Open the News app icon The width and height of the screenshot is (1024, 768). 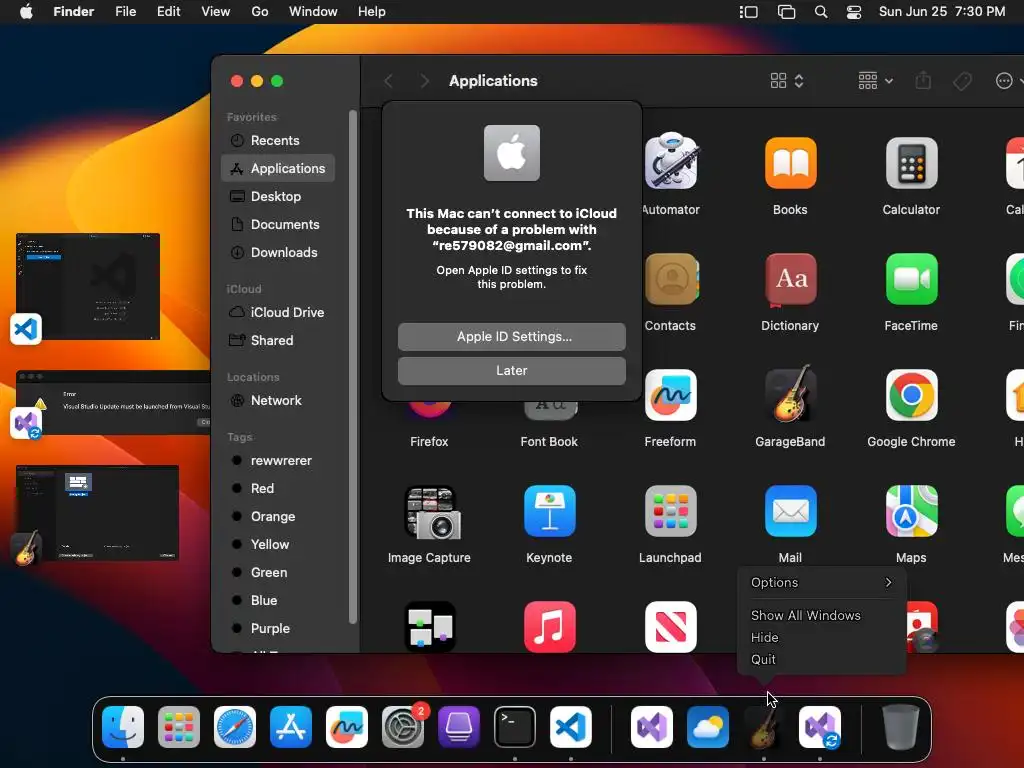670,627
